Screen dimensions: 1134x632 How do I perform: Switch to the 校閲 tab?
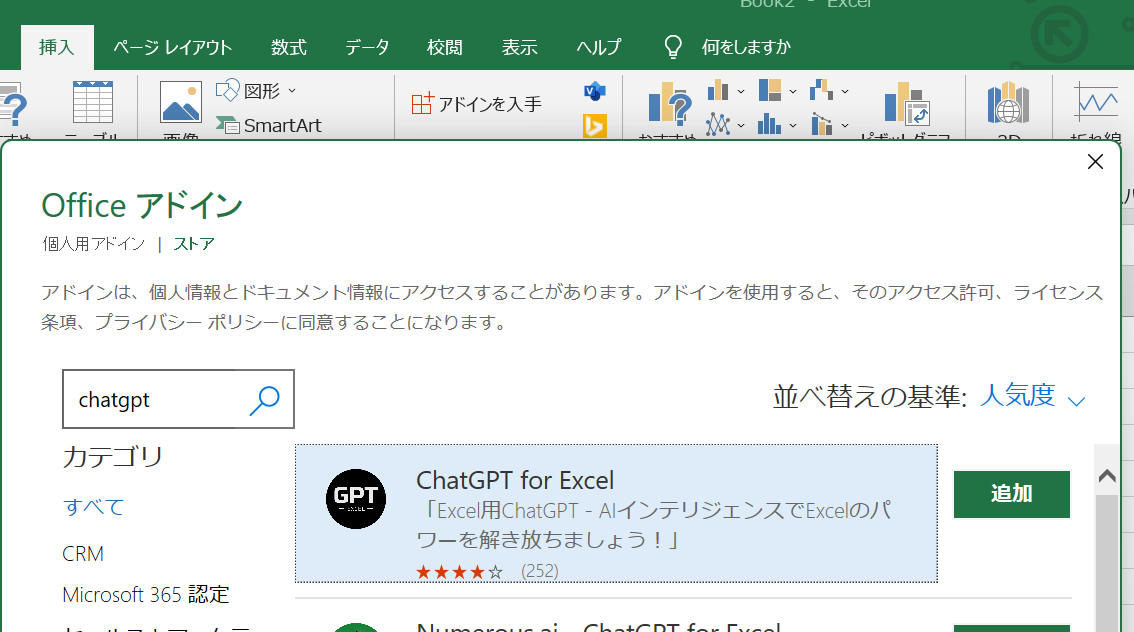pyautogui.click(x=444, y=48)
